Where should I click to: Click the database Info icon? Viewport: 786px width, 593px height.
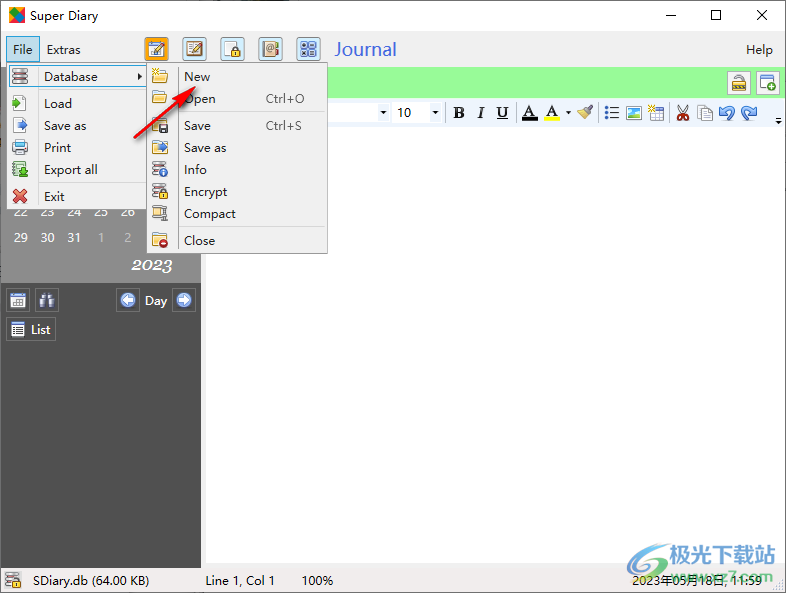(160, 169)
